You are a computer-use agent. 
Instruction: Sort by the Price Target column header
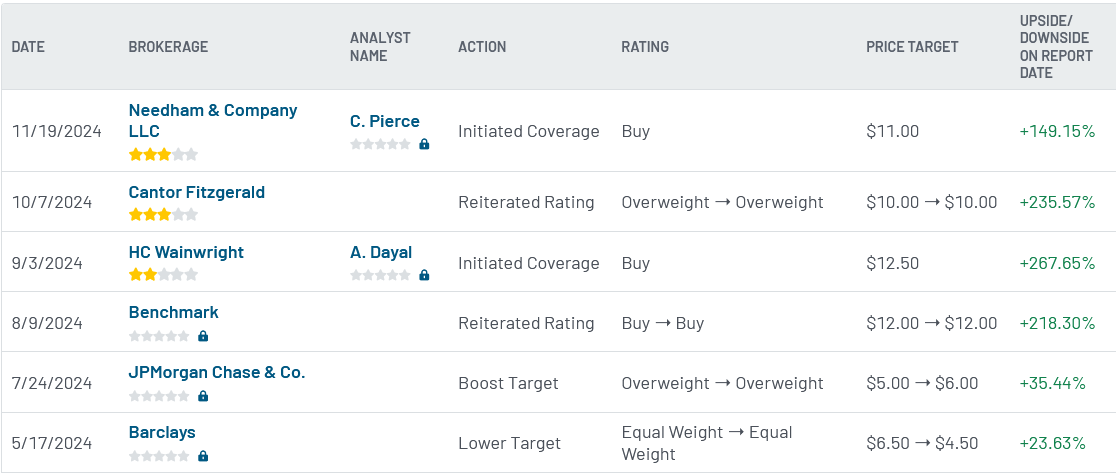click(912, 47)
